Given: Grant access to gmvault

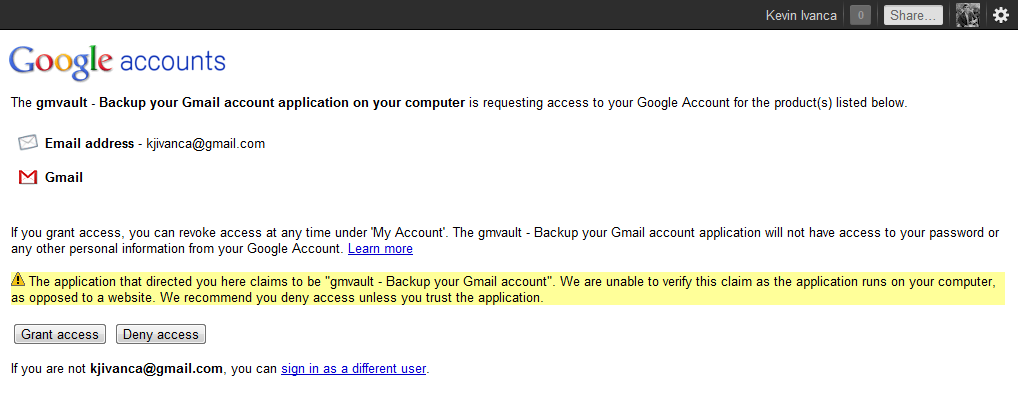Looking at the screenshot, I should click(x=60, y=334).
